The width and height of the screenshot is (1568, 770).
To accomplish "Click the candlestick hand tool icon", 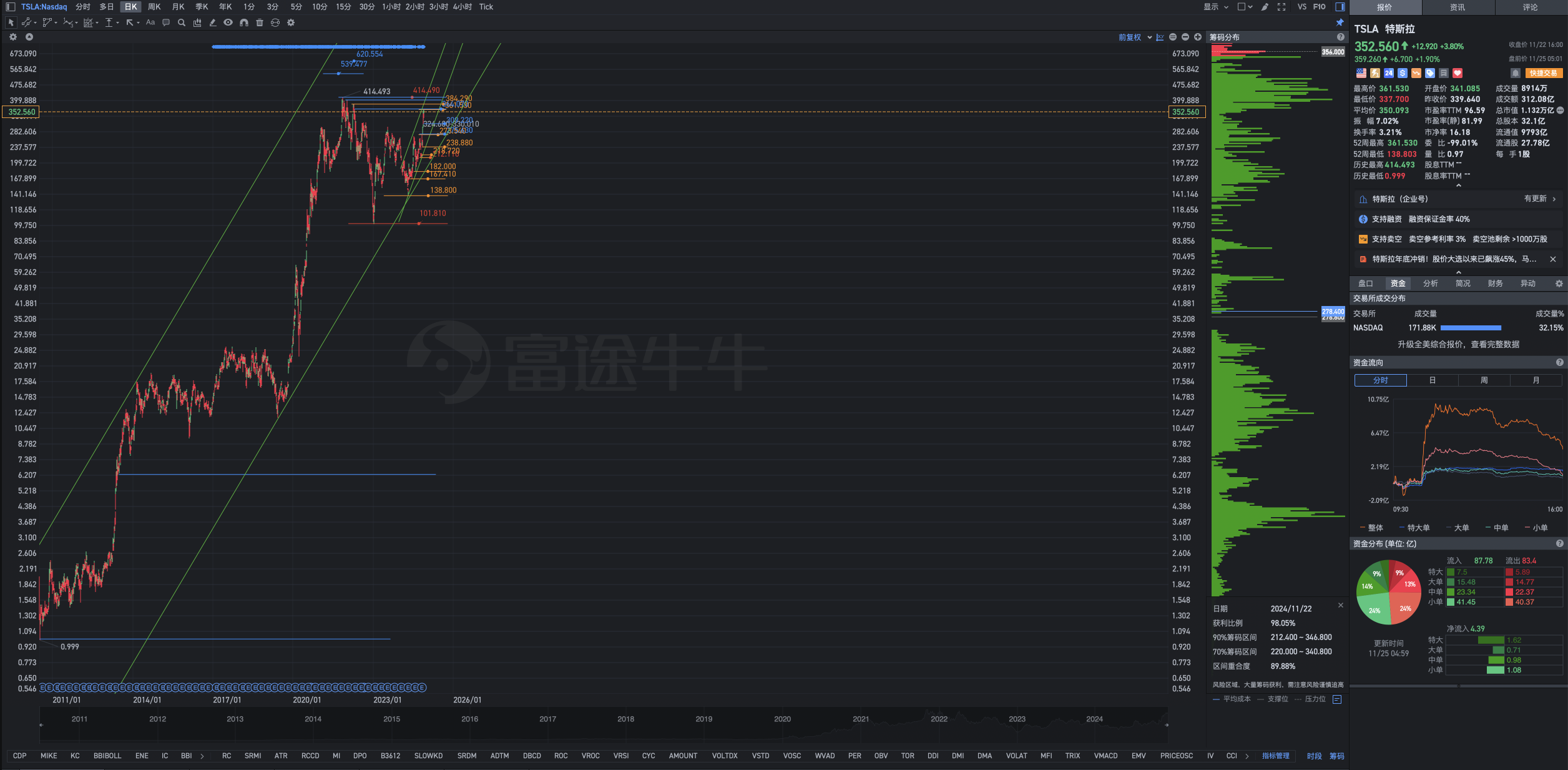I will tap(197, 22).
